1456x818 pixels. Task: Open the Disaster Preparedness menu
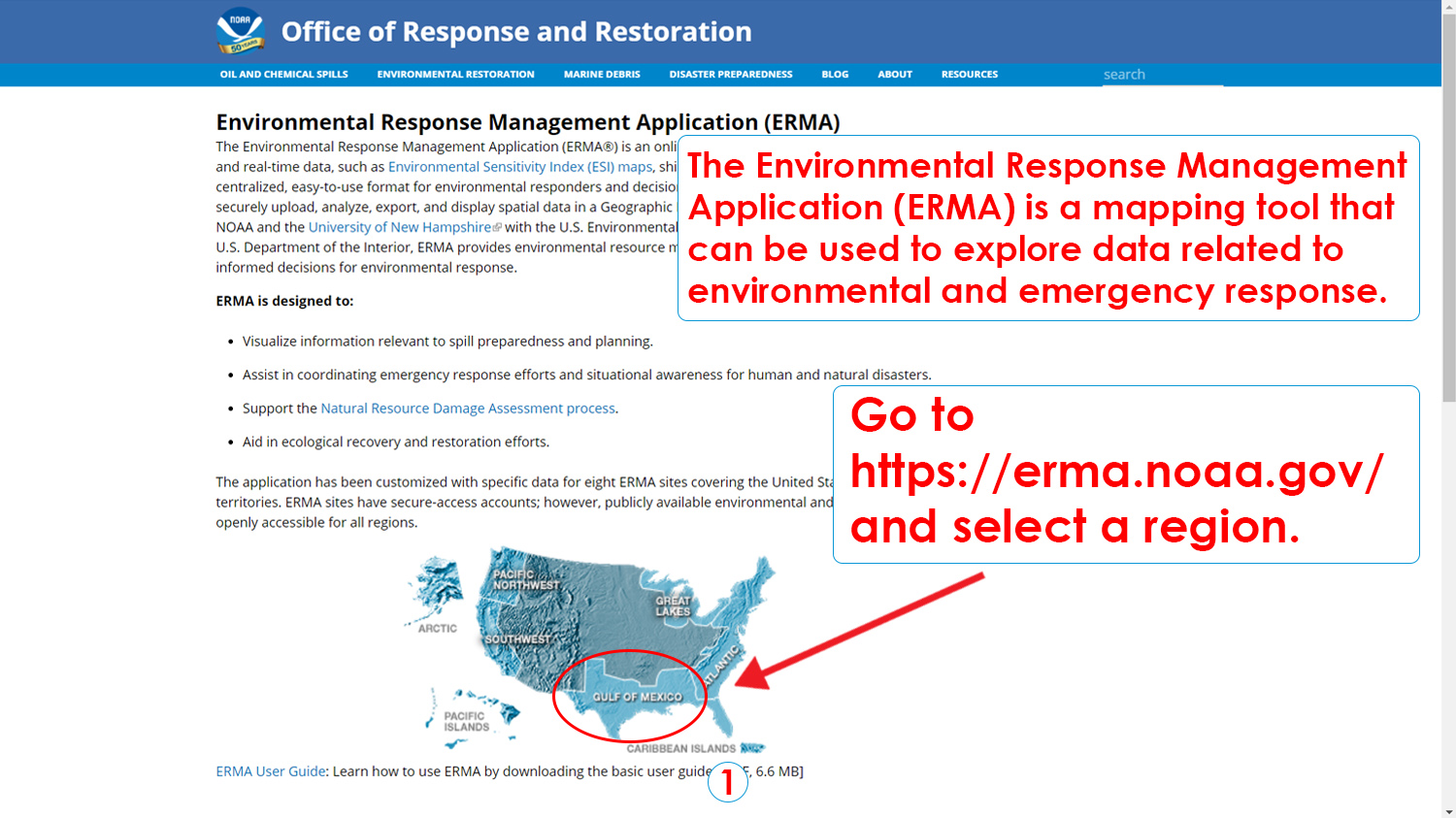point(730,74)
